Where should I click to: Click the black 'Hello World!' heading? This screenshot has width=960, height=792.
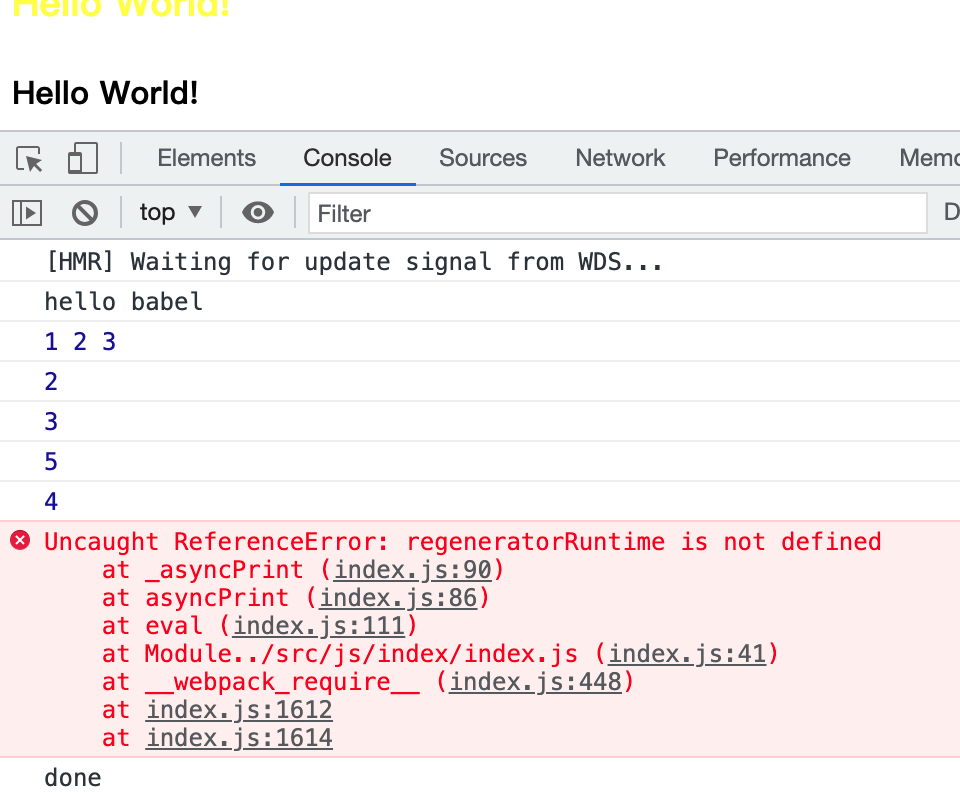[105, 93]
